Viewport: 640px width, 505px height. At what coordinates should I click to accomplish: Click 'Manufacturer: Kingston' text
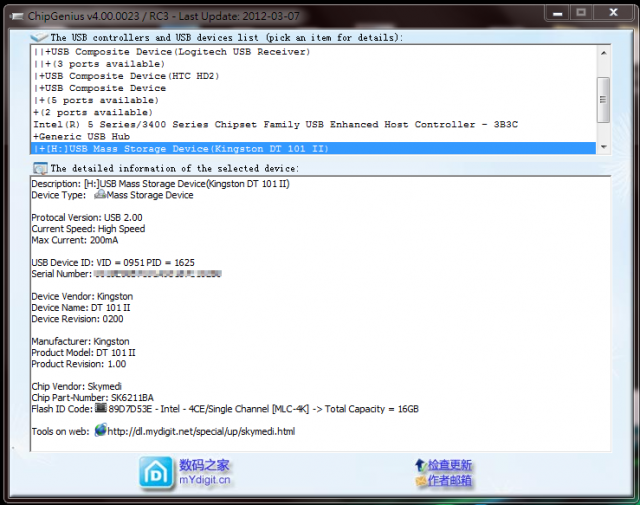pyautogui.click(x=80, y=341)
